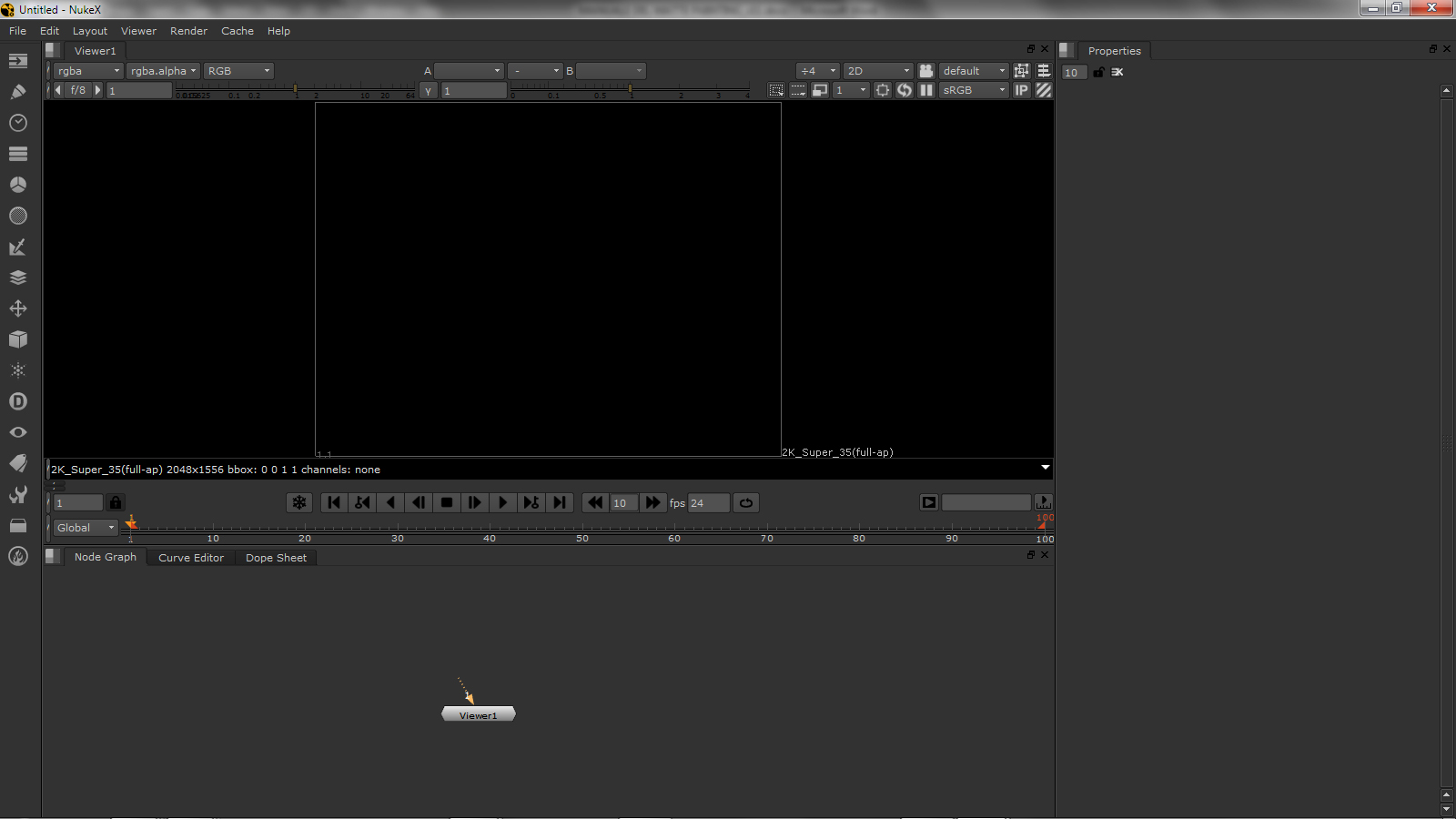
Task: Play the timeline forward
Action: 502,502
